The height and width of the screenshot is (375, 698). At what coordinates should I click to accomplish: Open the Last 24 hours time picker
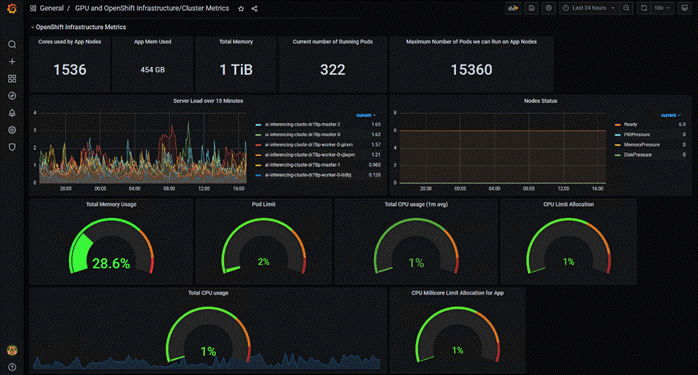[589, 8]
